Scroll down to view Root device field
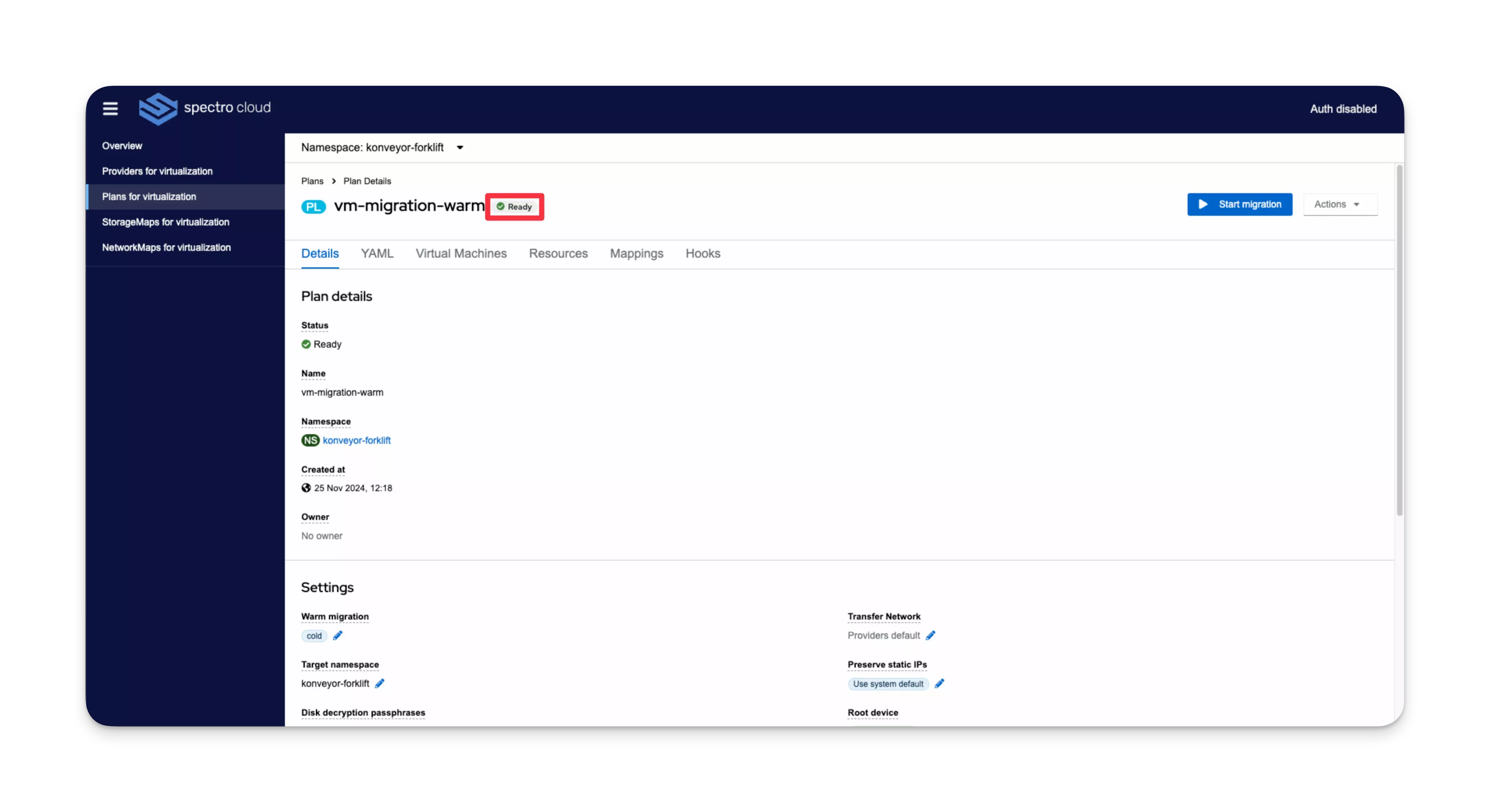1490x812 pixels. [x=872, y=712]
